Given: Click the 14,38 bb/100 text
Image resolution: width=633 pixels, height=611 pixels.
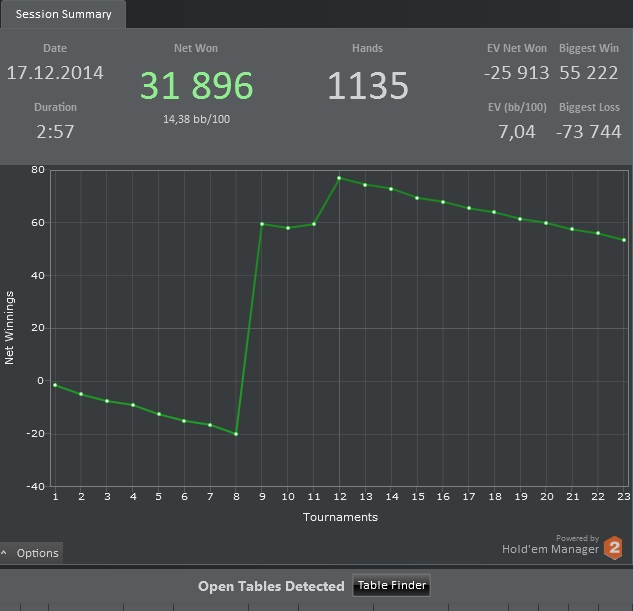Looking at the screenshot, I should click(197, 119).
